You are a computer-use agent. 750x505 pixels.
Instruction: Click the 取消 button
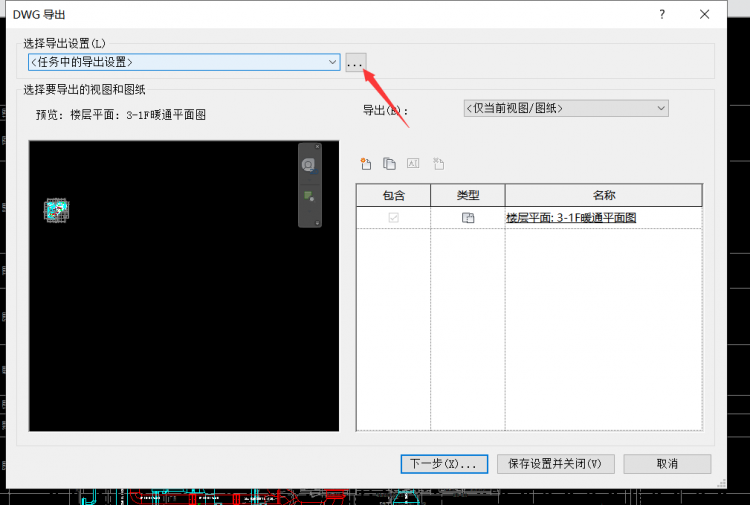coord(667,464)
